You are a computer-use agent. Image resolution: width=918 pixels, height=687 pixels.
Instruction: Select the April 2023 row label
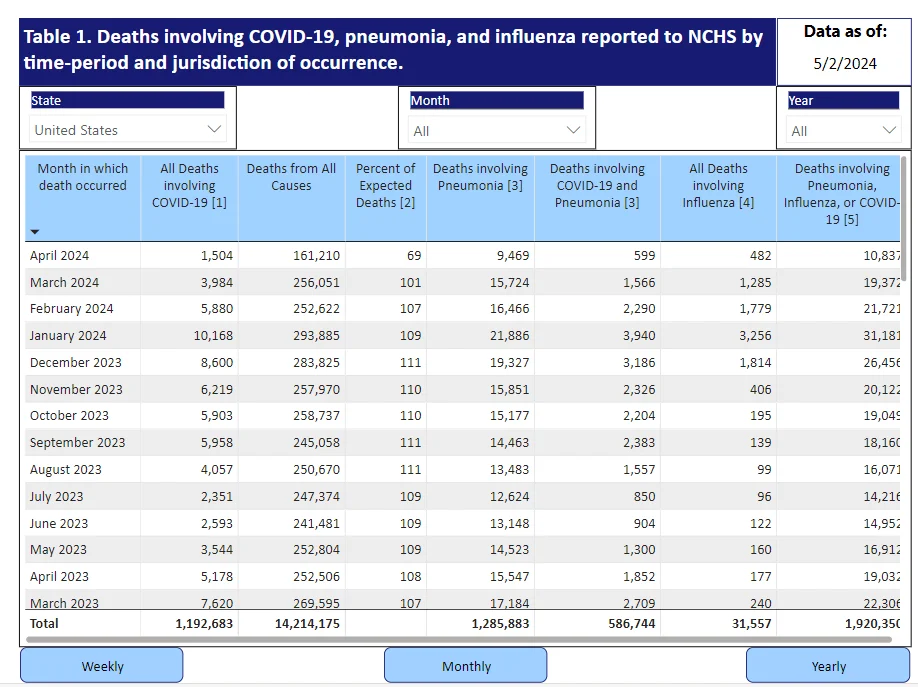pos(59,577)
